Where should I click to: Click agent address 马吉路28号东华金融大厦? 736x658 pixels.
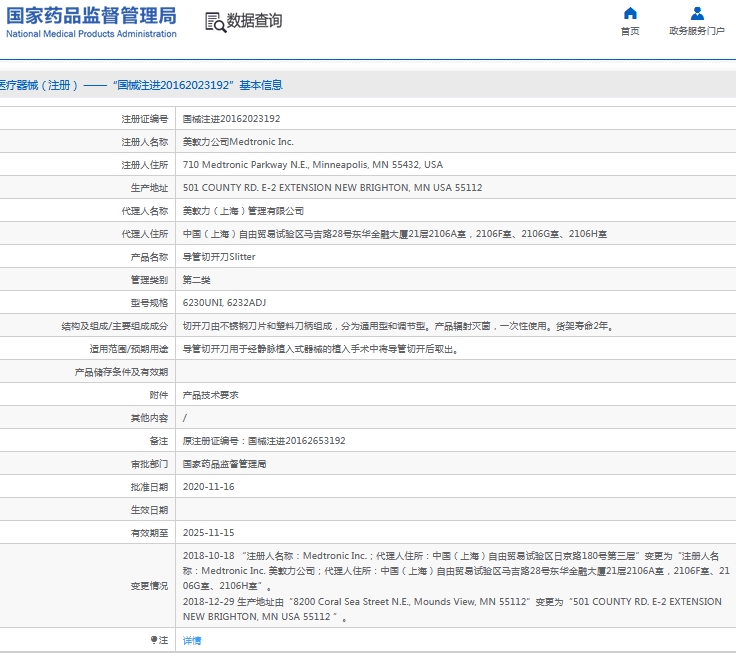click(x=394, y=234)
